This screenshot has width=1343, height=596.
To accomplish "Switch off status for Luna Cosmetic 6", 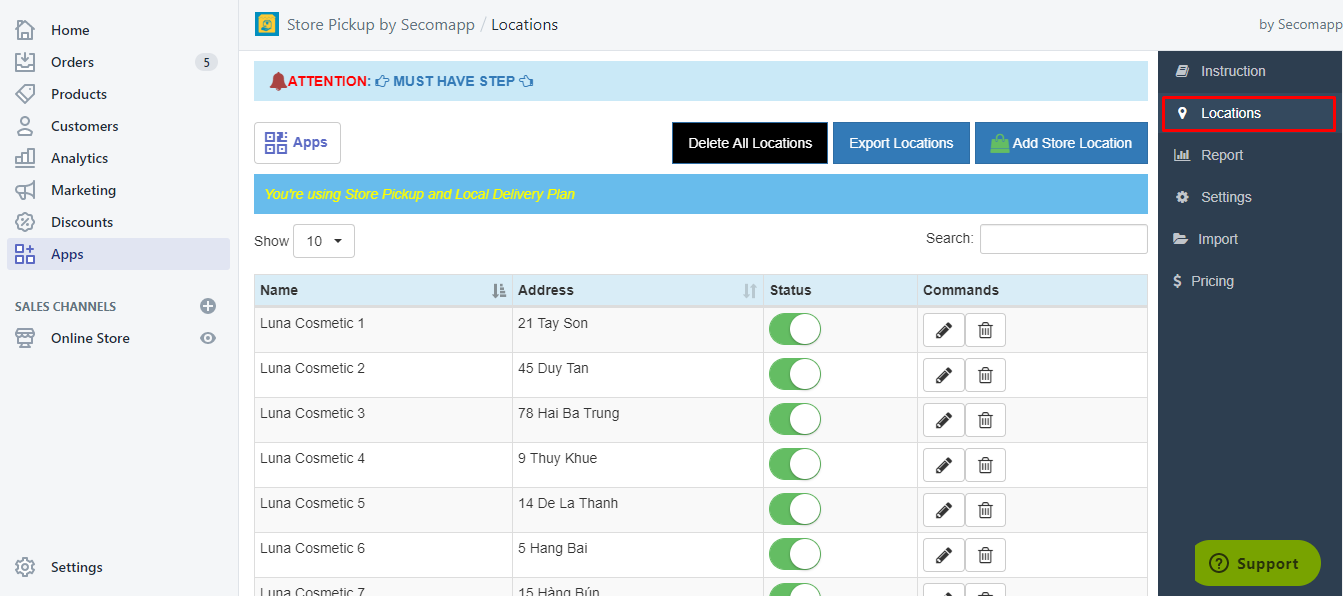I will click(x=795, y=554).
